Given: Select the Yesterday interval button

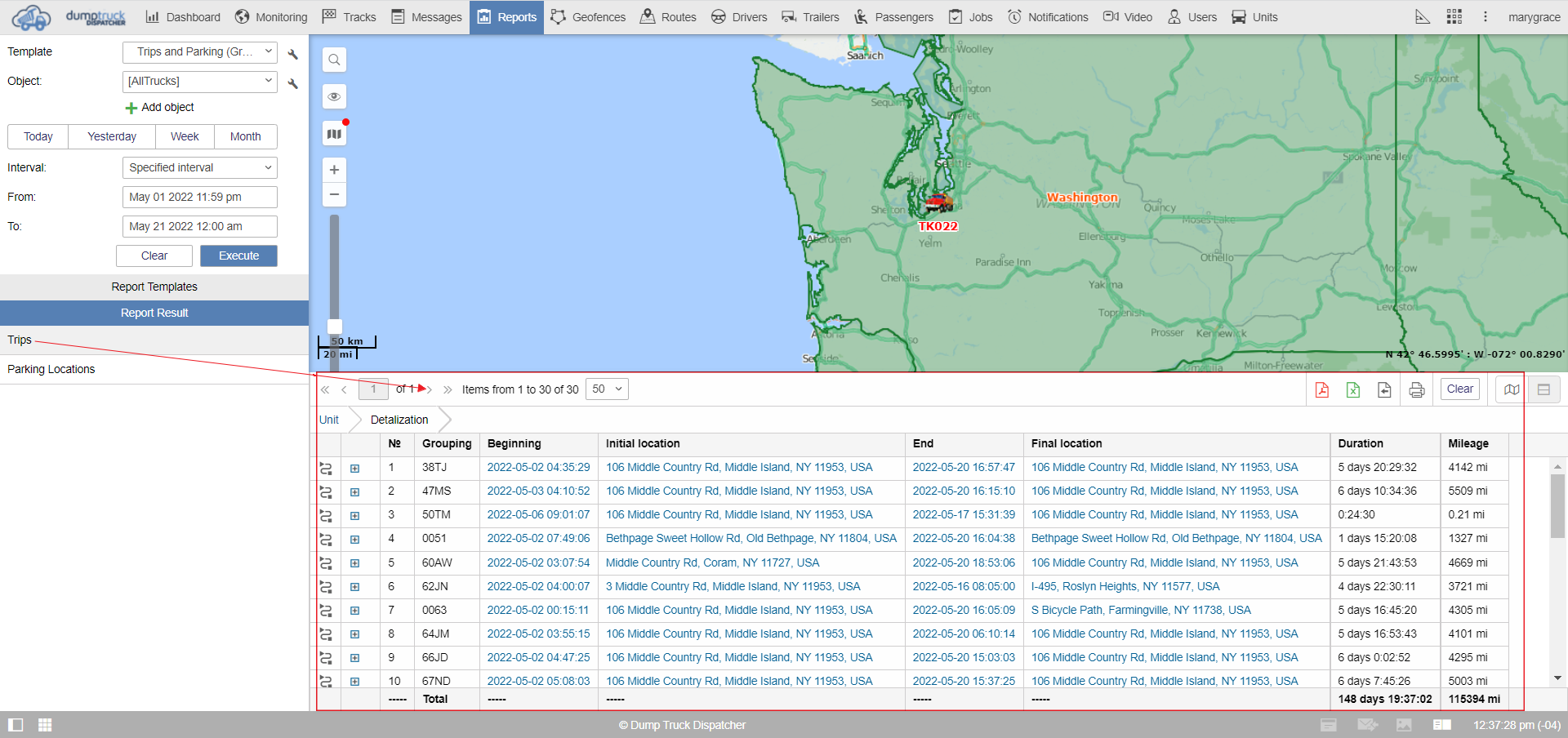Looking at the screenshot, I should (112, 136).
